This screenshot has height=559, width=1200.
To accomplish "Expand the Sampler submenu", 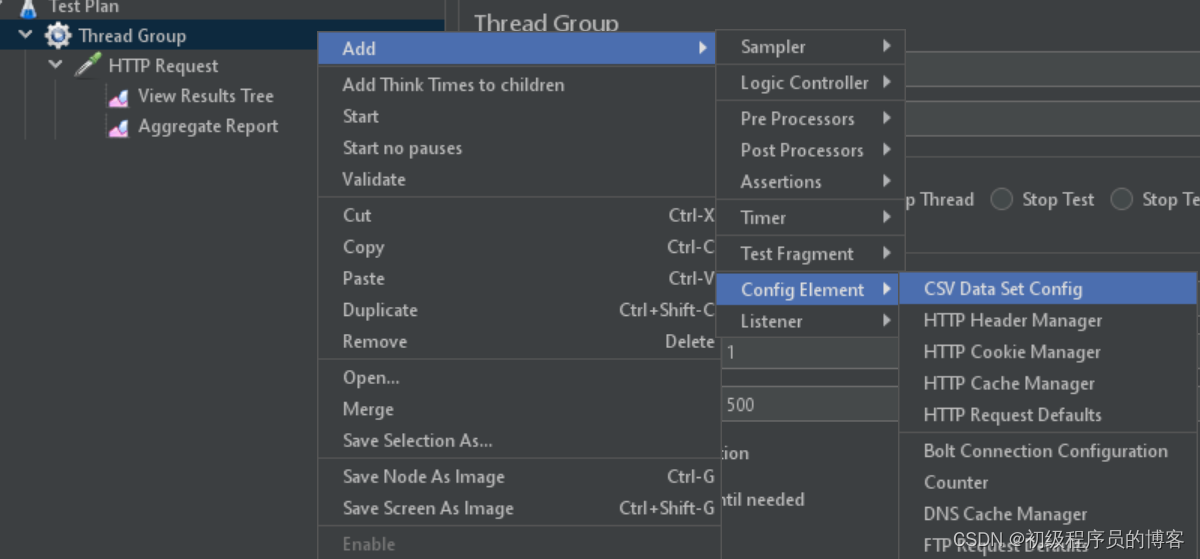I will [811, 47].
